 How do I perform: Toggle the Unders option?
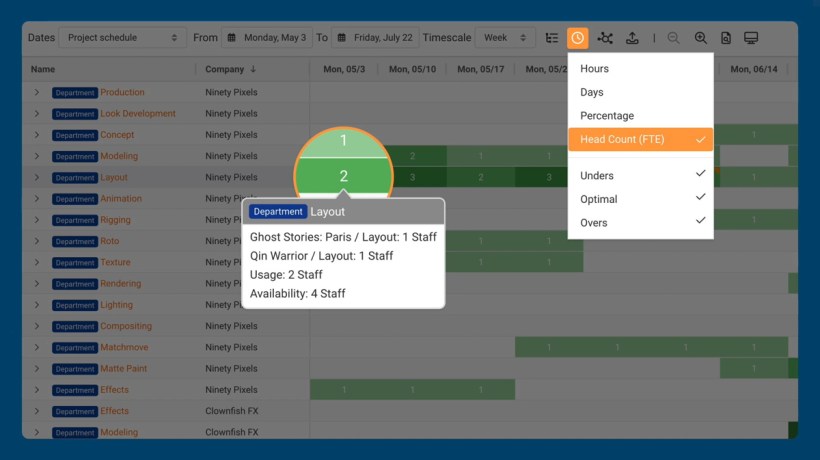(x=641, y=175)
